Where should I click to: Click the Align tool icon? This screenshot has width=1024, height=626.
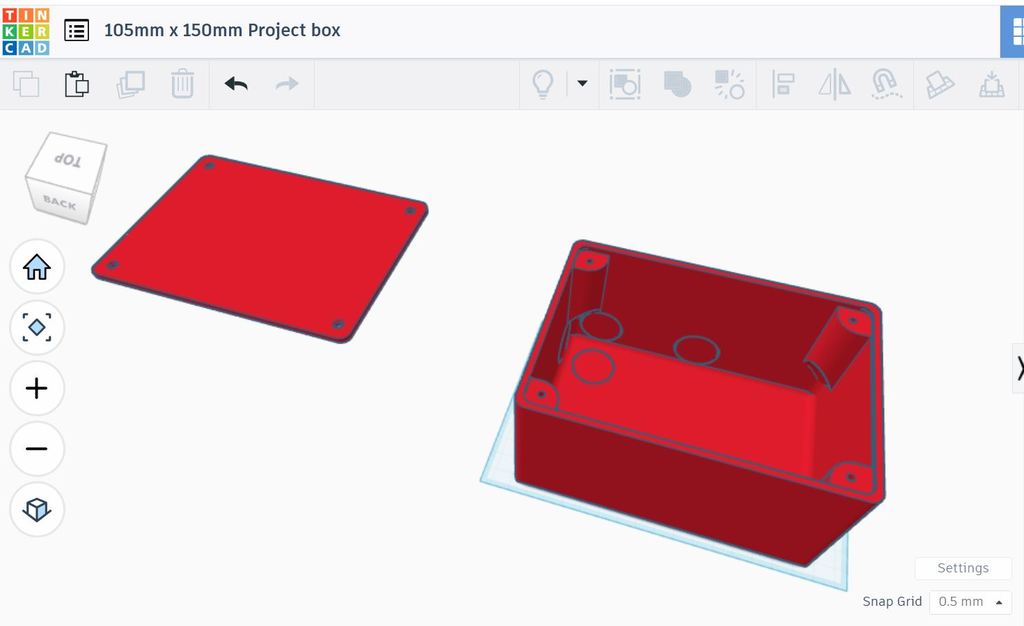click(x=783, y=84)
